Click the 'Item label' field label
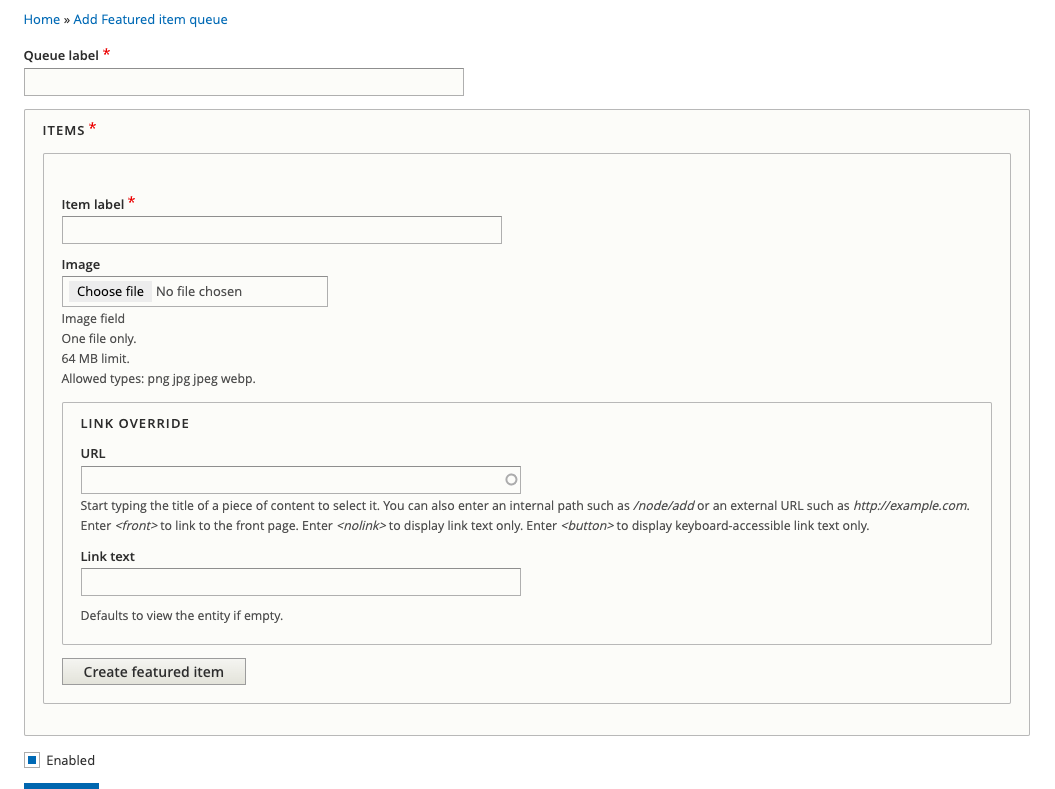 93,204
